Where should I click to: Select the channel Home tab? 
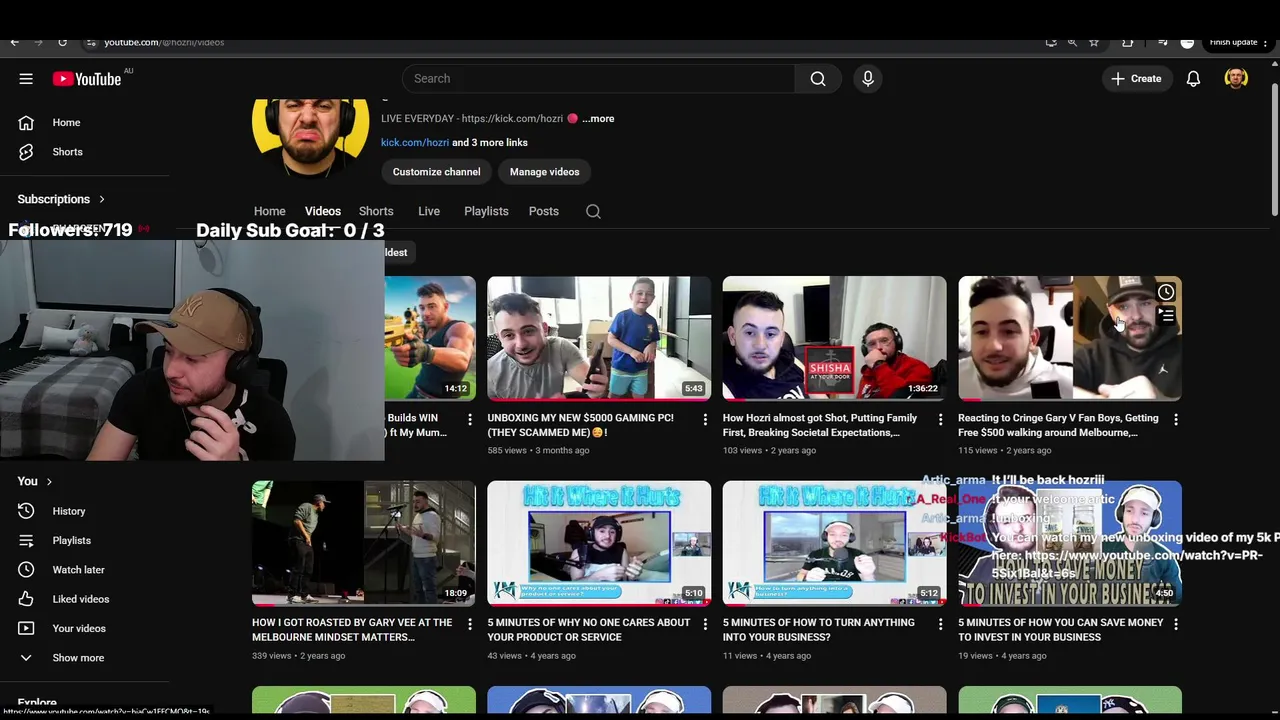point(269,211)
